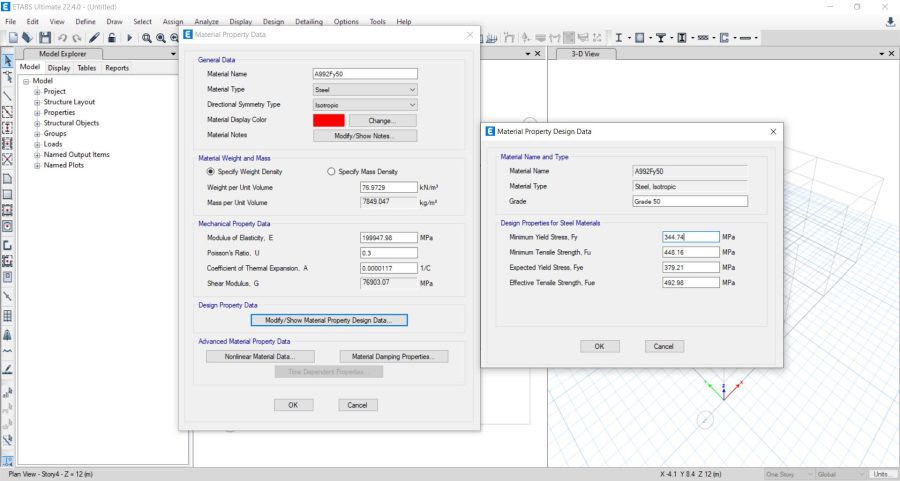Viewport: 900px width, 481px height.
Task: Open the Define menu
Action: [x=86, y=22]
